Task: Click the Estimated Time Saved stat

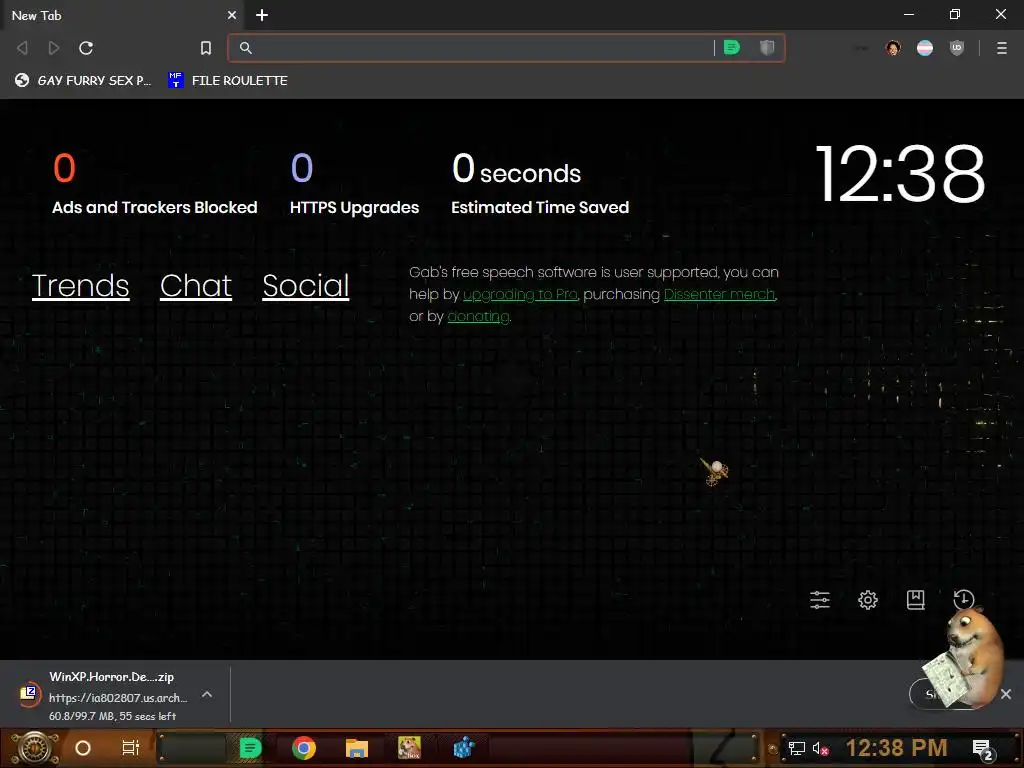Action: point(540,184)
